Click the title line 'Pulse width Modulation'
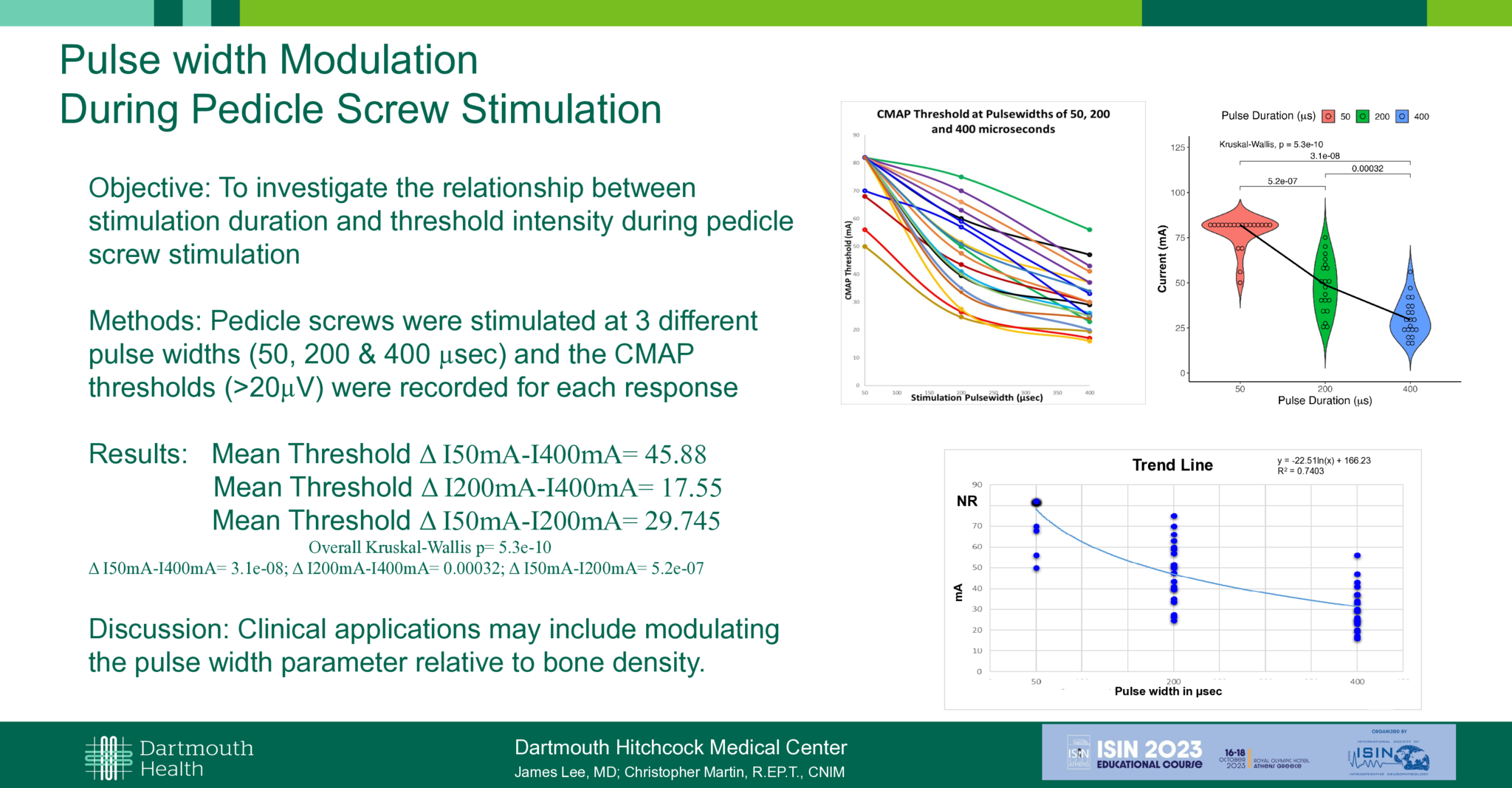This screenshot has width=1512, height=788. pos(269,59)
